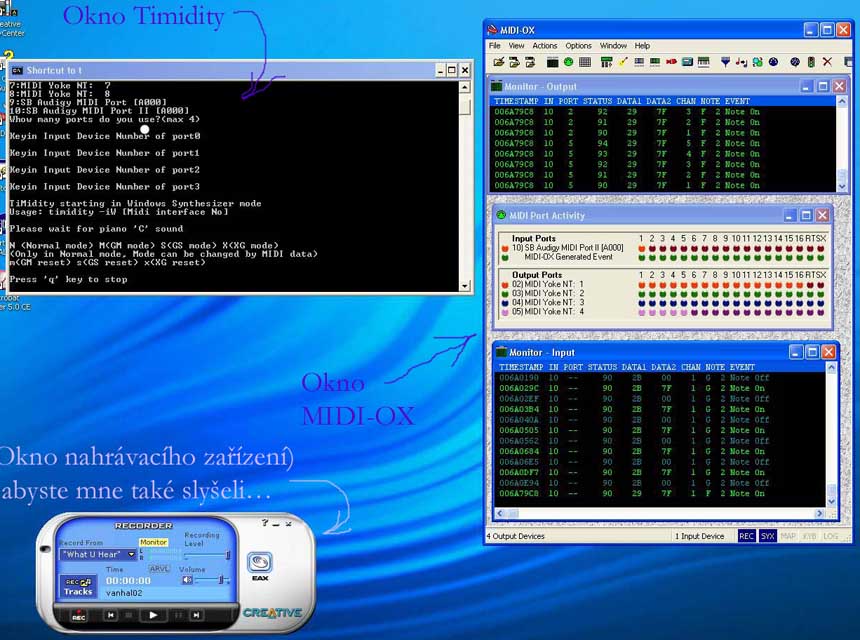This screenshot has height=640, width=860.
Task: Click the red X icon in MIDI-OX toolbar
Action: [827, 62]
